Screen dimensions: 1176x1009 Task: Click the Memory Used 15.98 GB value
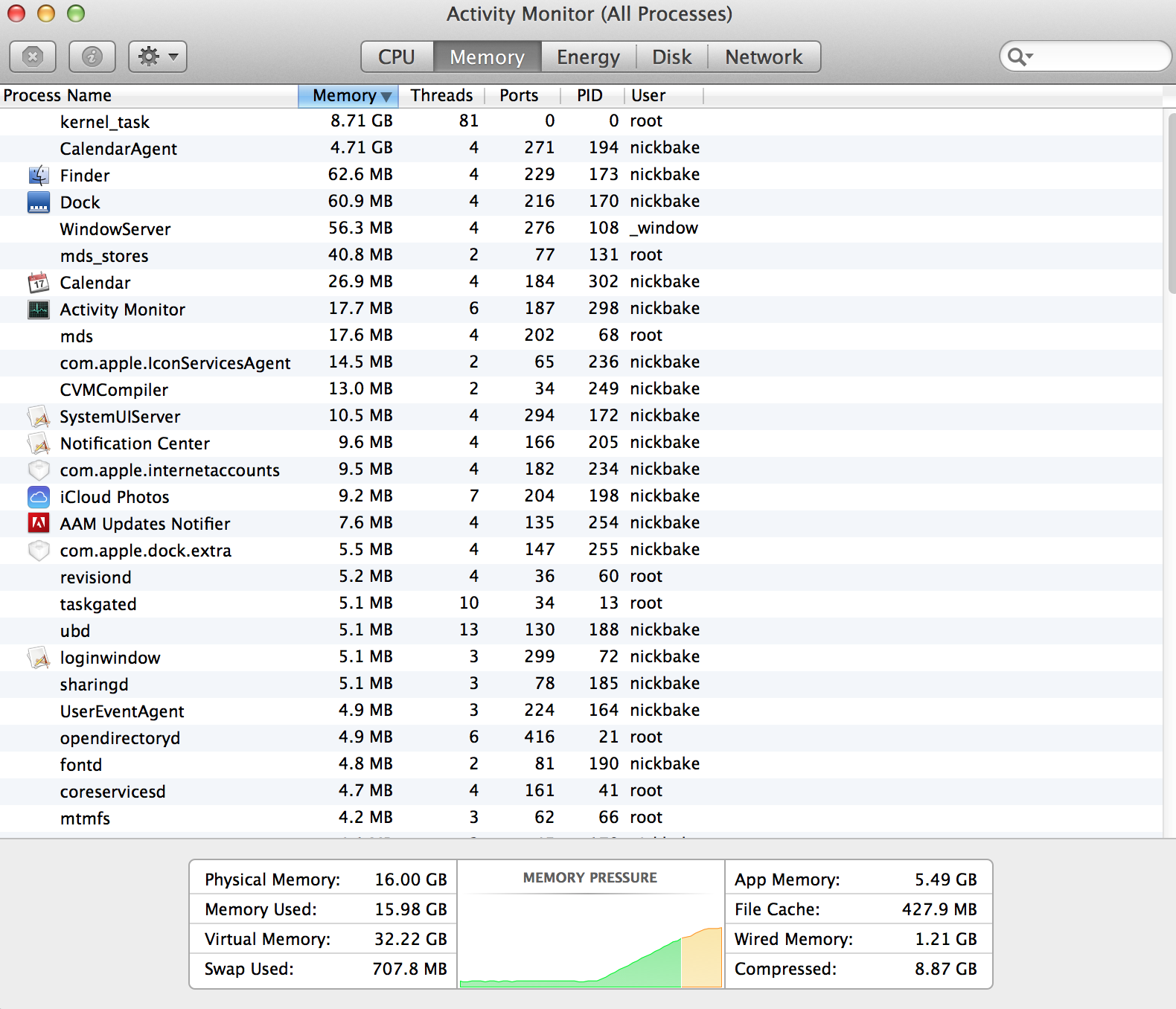click(411, 909)
